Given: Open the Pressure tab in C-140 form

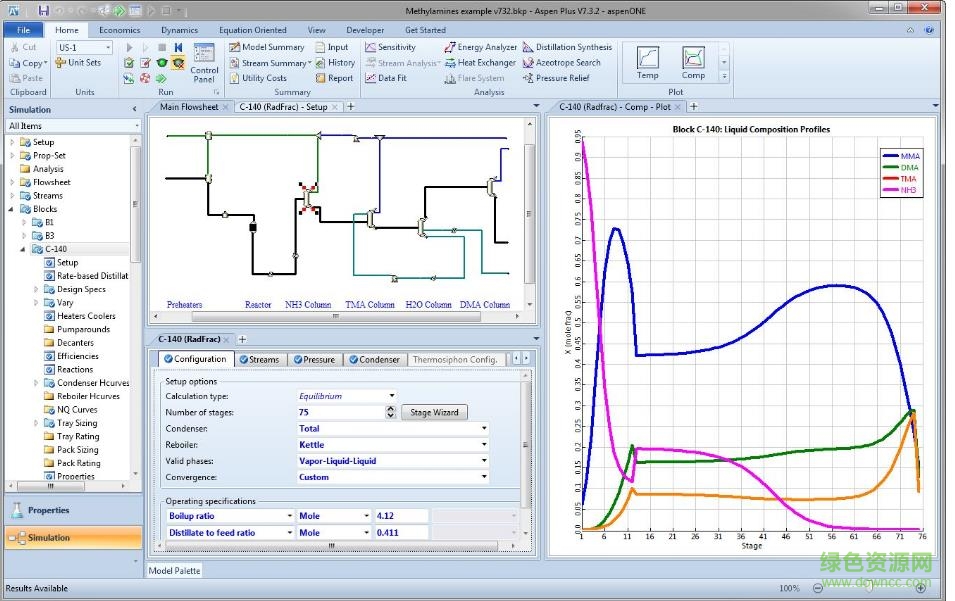Looking at the screenshot, I should pos(315,360).
